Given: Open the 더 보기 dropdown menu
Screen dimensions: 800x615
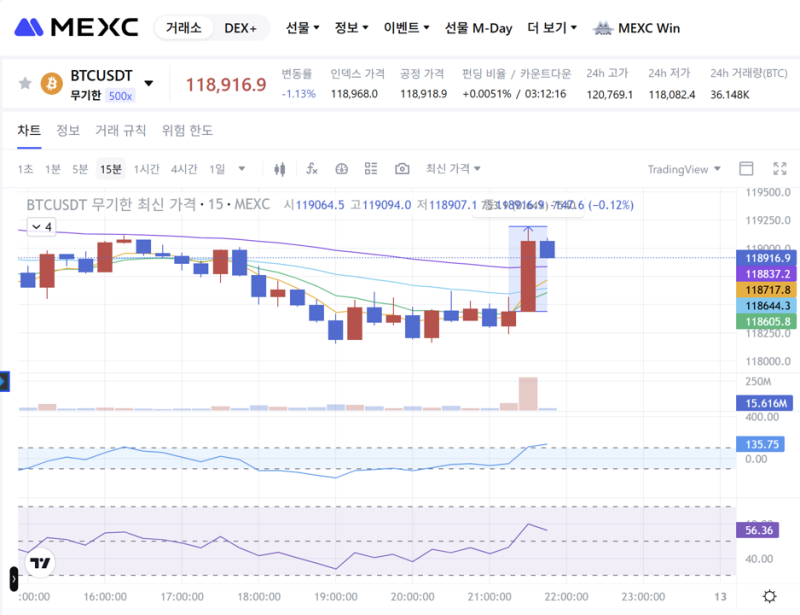Looking at the screenshot, I should click(x=552, y=28).
